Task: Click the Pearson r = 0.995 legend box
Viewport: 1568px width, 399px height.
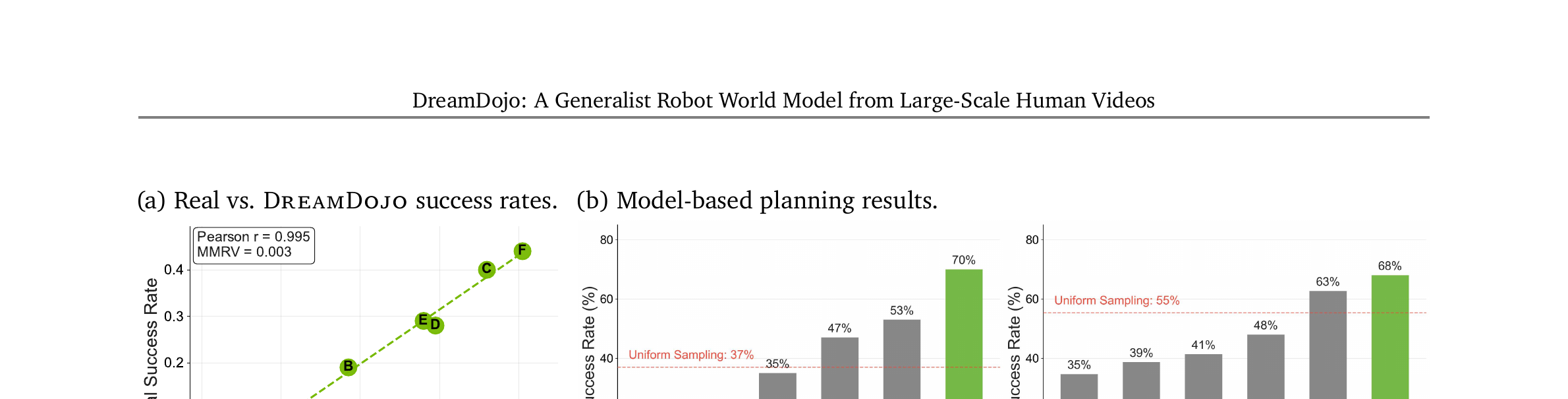Action: coord(254,245)
